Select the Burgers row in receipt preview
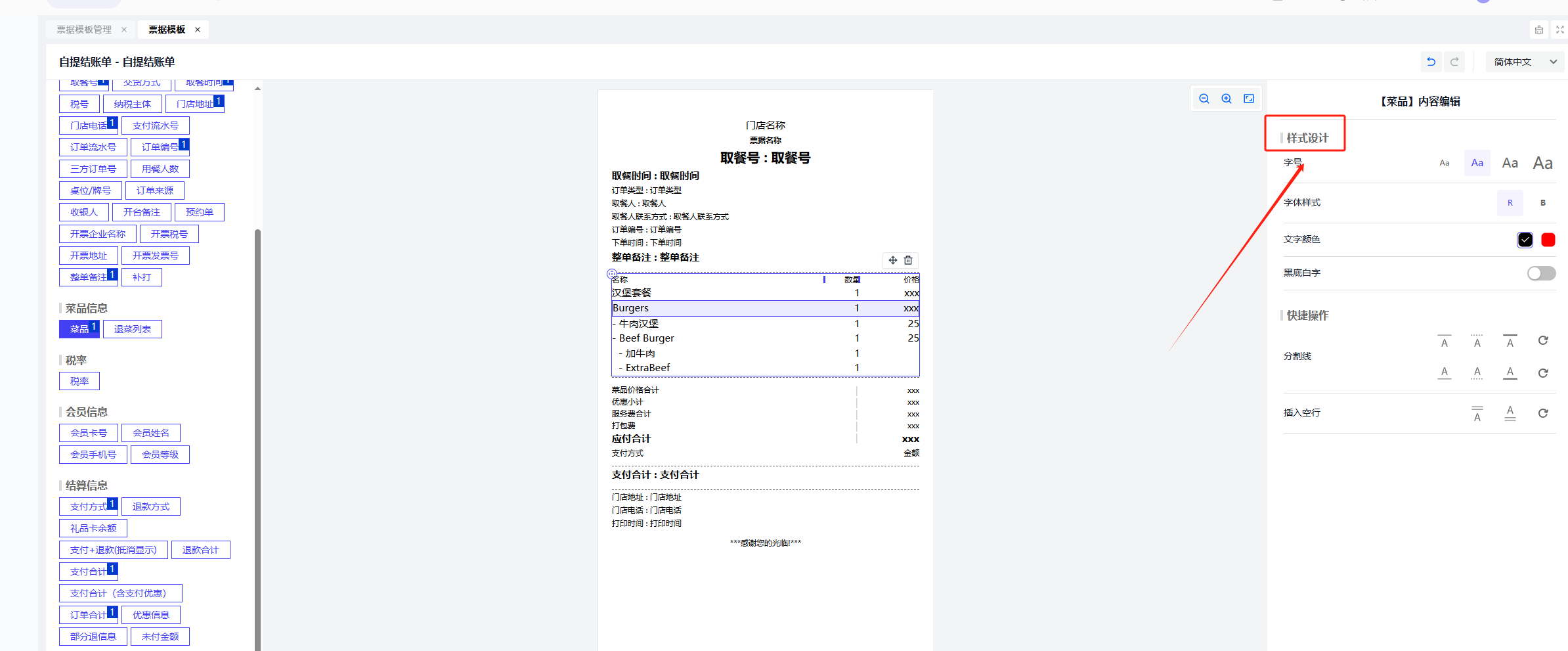The height and width of the screenshot is (651, 1568). click(766, 308)
